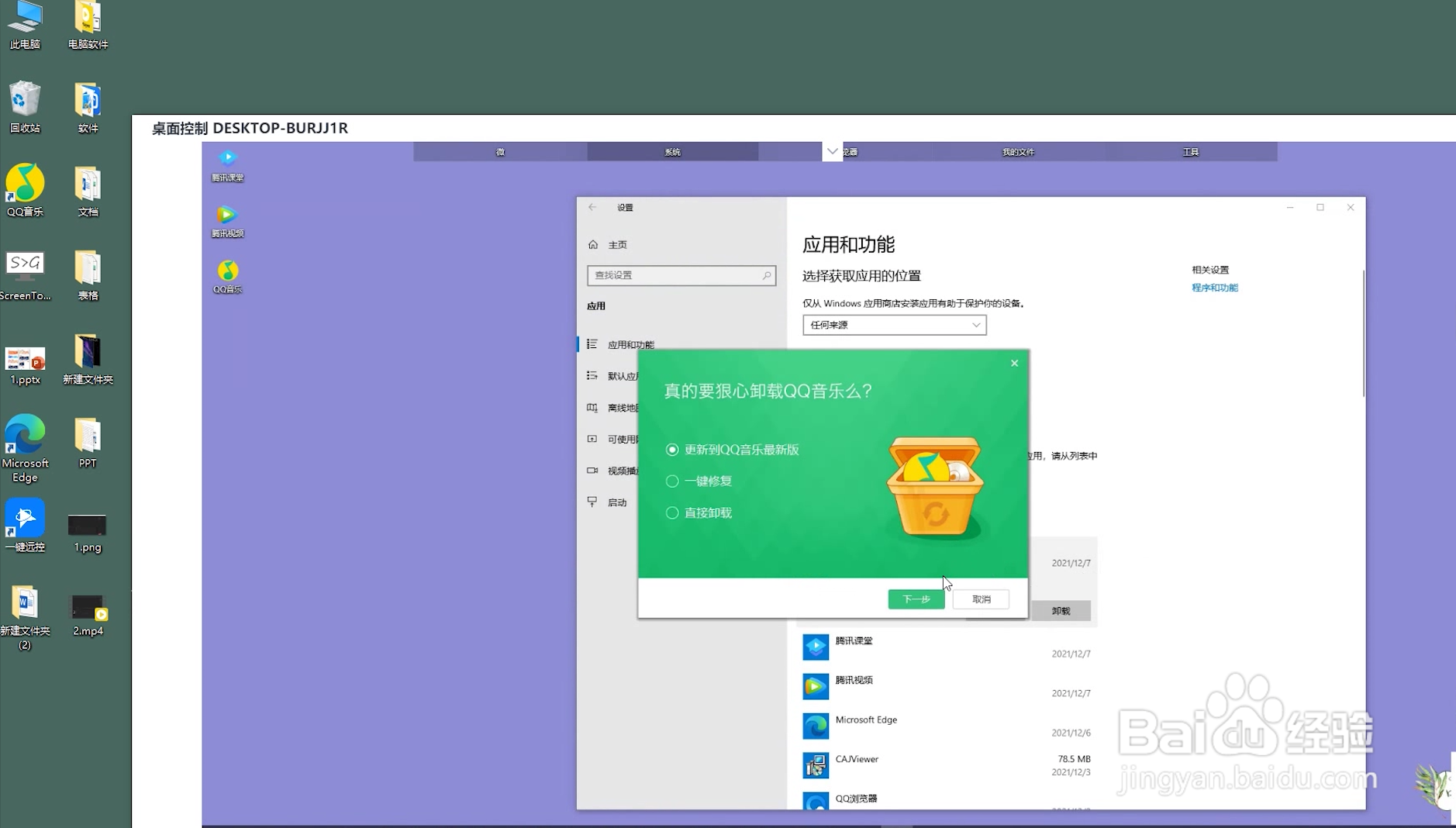The image size is (1456, 828).
Task: Open the 回收站 recycle bin
Action: point(25,107)
